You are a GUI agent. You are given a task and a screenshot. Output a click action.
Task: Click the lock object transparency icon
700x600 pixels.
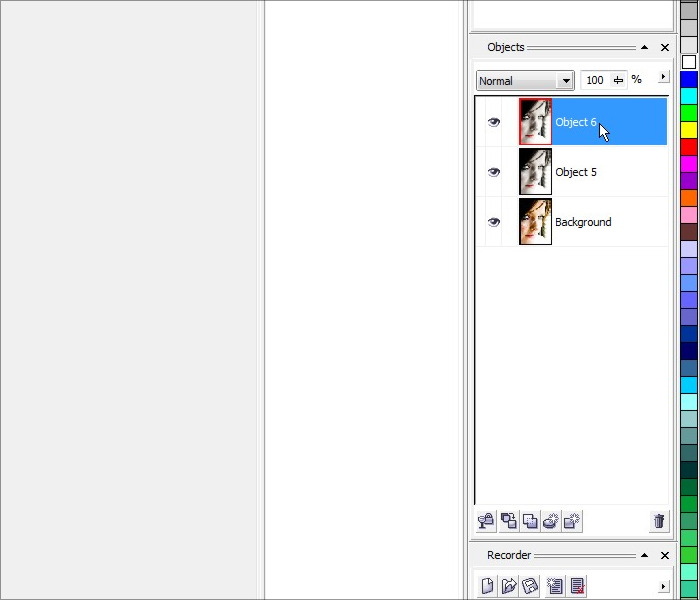(x=487, y=521)
